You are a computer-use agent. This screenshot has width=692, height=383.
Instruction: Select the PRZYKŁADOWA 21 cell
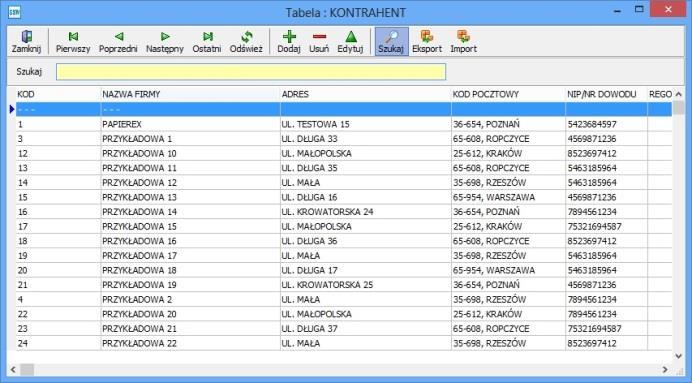pos(190,328)
